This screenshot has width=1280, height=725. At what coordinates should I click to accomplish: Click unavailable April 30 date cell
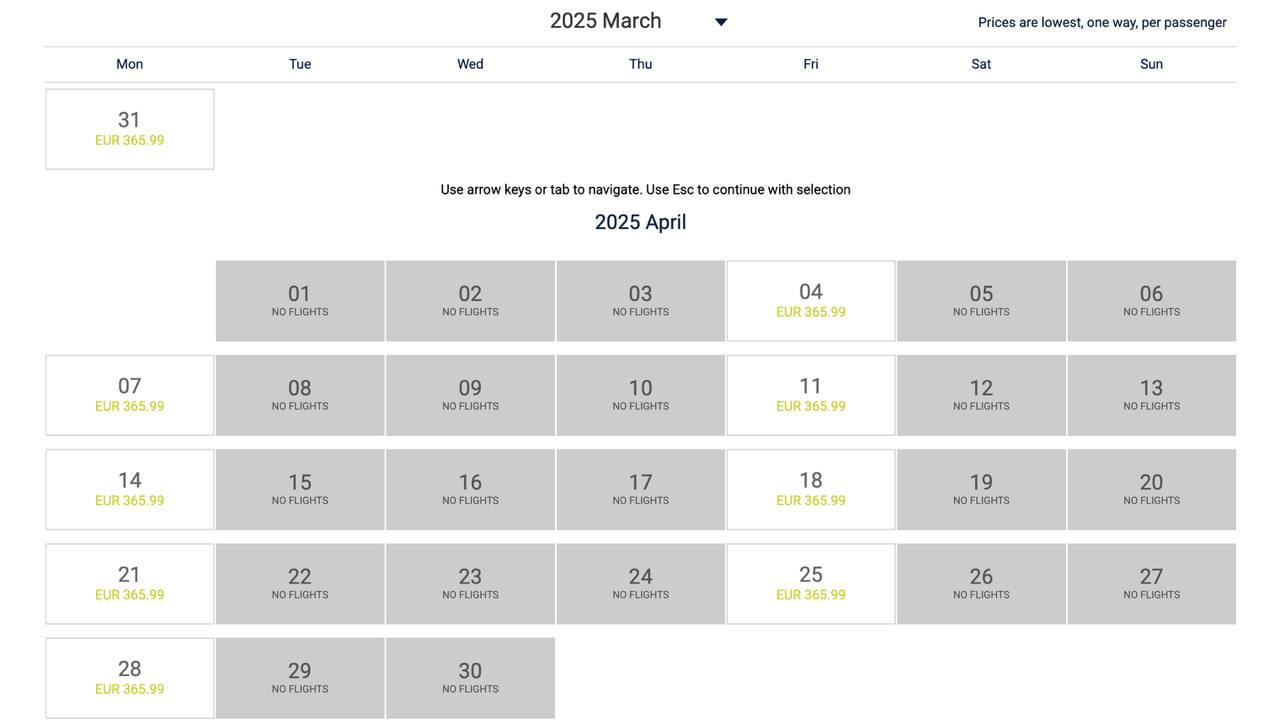pyautogui.click(x=470, y=678)
